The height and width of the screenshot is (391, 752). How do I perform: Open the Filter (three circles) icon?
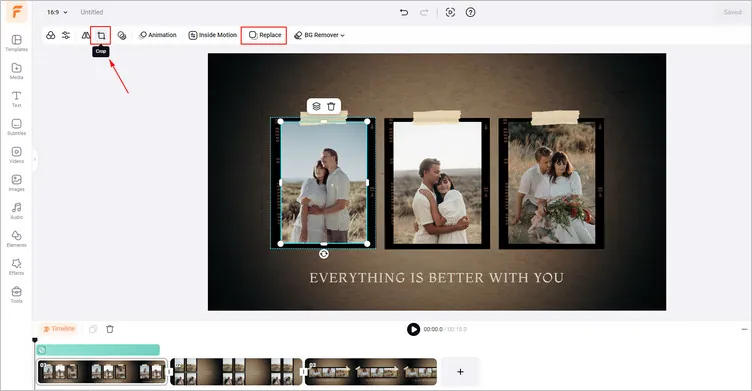click(50, 35)
